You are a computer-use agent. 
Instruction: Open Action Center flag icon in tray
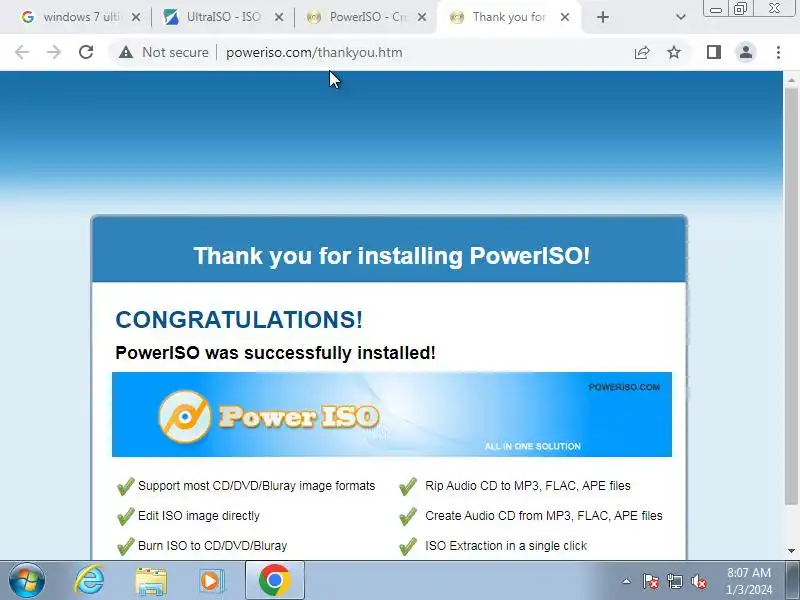coord(650,581)
